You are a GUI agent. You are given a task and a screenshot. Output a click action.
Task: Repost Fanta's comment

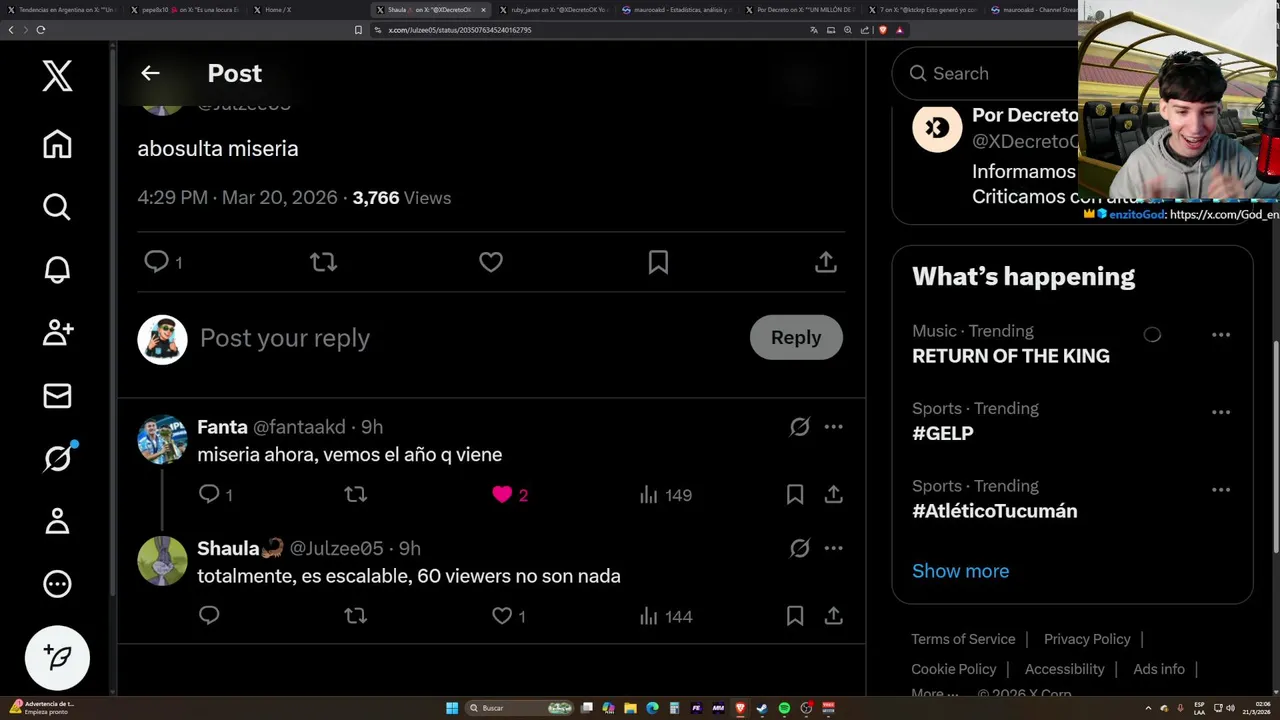(x=355, y=494)
